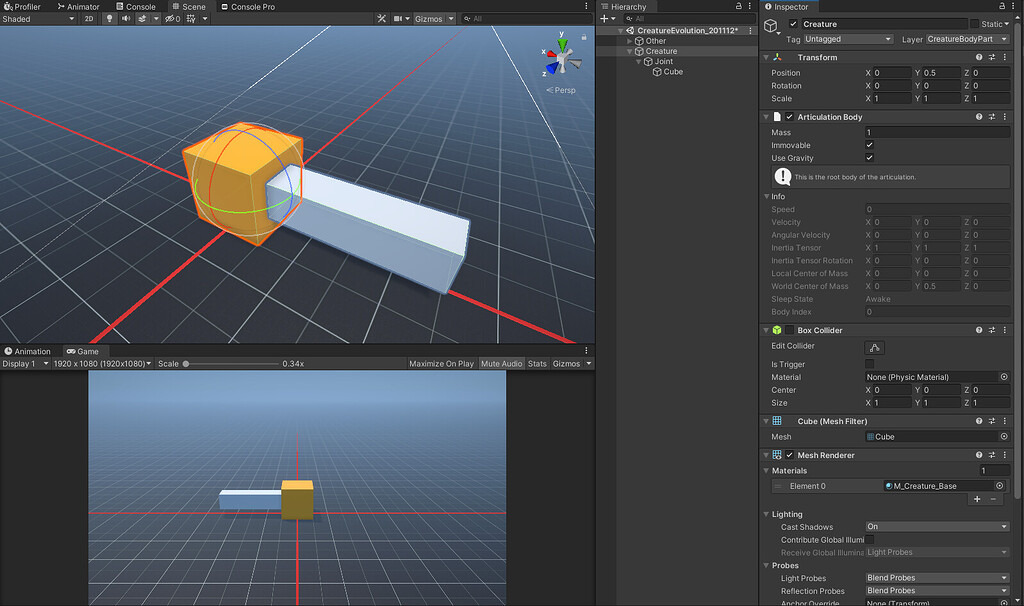Switch to the Animation tab
The height and width of the screenshot is (606, 1024).
tap(28, 351)
